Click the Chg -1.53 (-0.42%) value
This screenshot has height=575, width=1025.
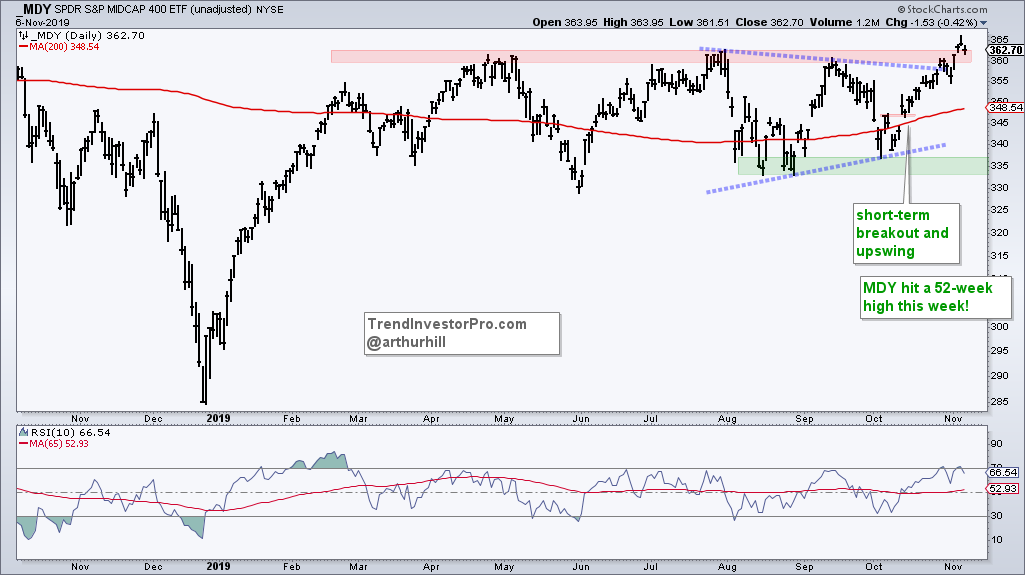click(932, 22)
